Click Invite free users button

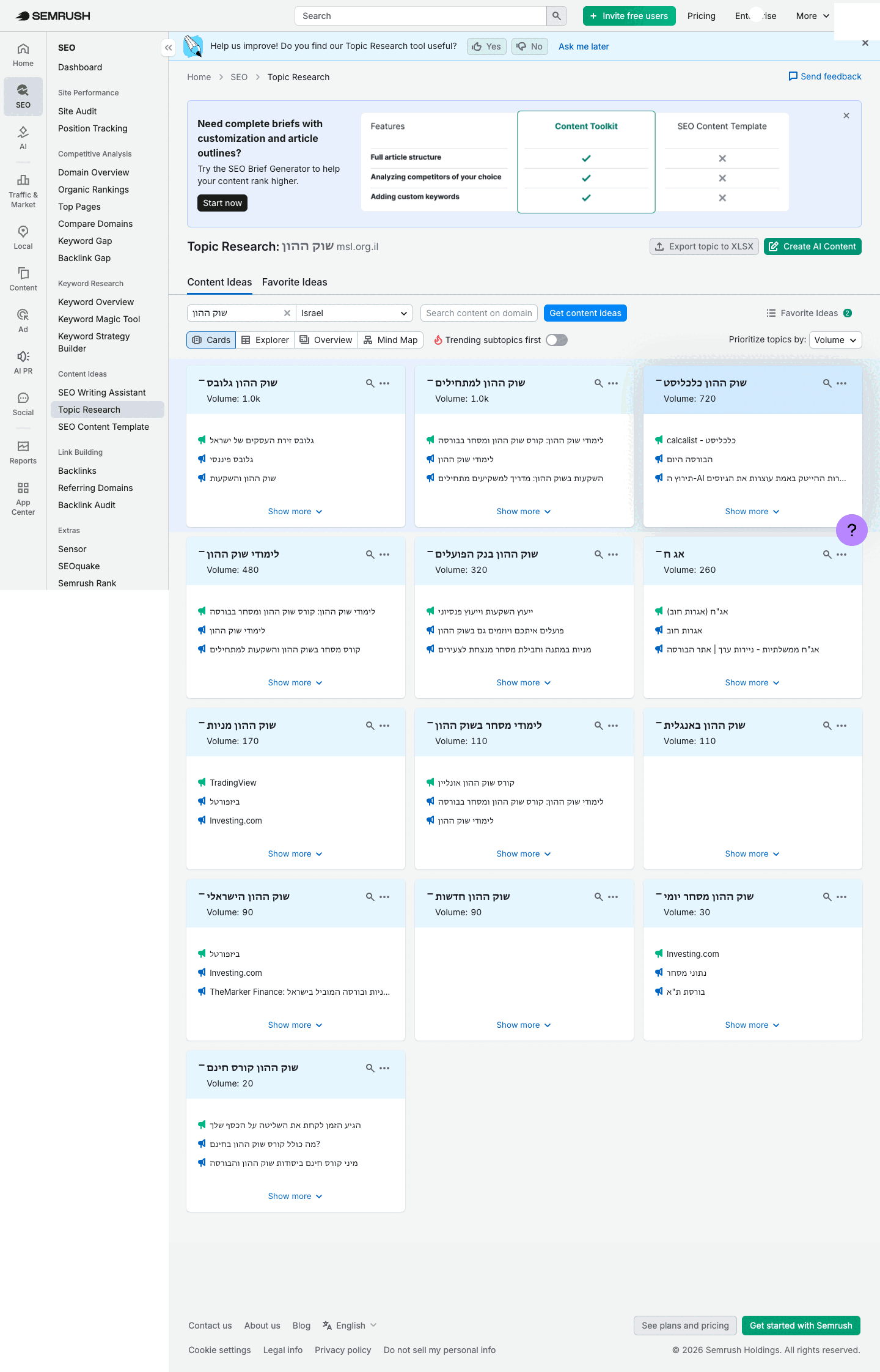pos(629,16)
